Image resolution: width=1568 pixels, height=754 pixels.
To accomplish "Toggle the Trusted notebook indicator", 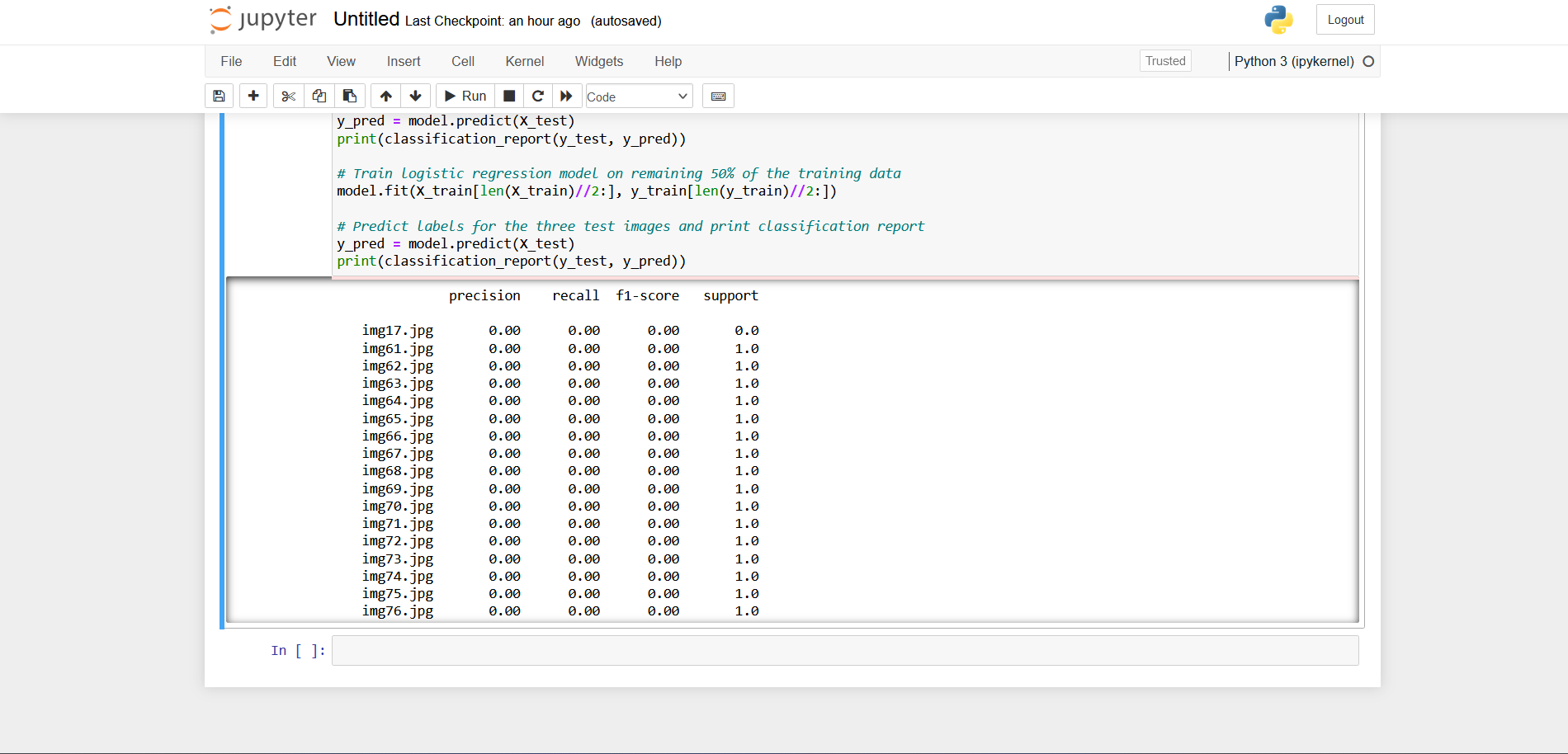I will pos(1164,61).
